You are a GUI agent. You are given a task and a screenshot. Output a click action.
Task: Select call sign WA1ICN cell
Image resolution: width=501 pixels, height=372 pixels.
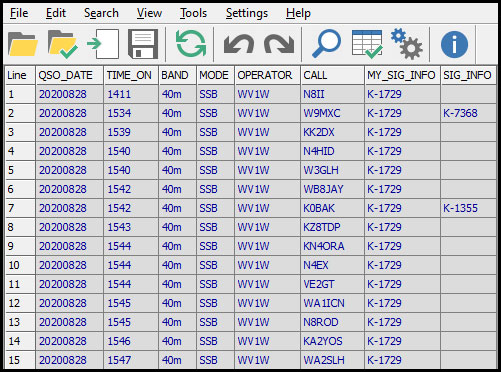(333, 303)
